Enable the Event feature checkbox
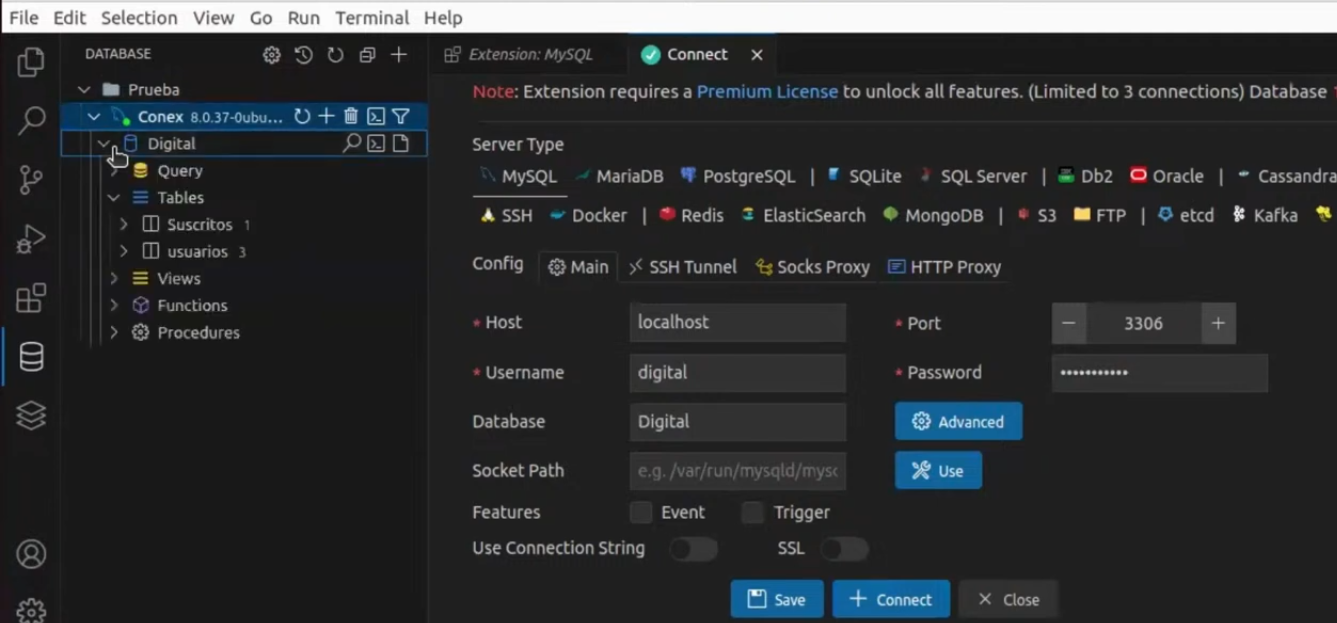The height and width of the screenshot is (623, 1337). pyautogui.click(x=641, y=512)
